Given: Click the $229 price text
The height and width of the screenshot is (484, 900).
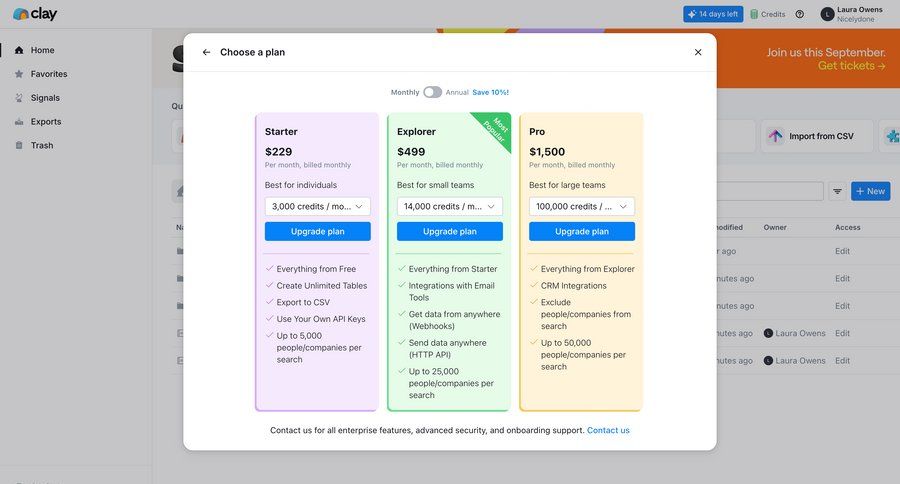Looking at the screenshot, I should (x=278, y=152).
